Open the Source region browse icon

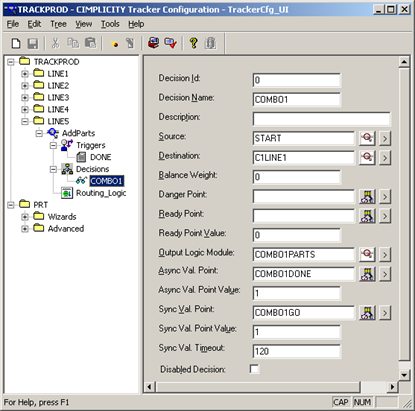[367, 138]
